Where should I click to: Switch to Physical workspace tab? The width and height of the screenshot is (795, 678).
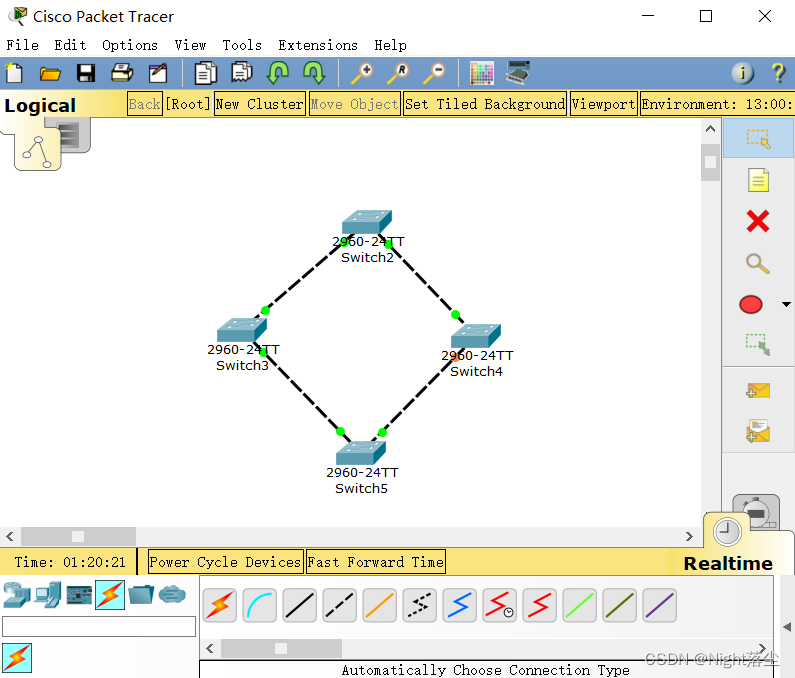[75, 134]
